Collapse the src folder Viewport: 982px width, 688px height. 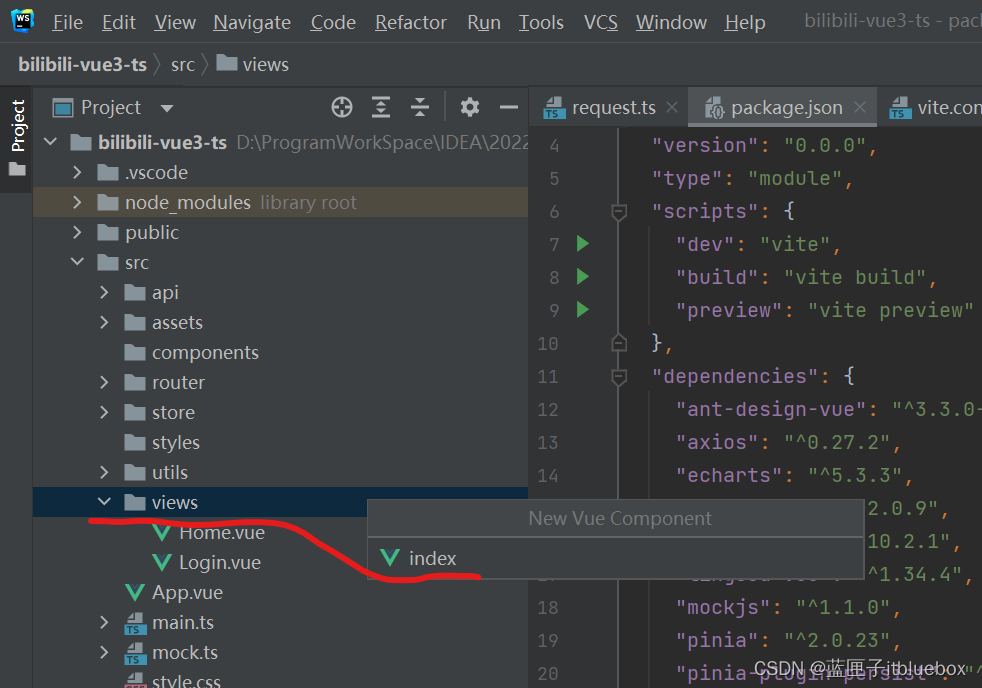tap(77, 262)
